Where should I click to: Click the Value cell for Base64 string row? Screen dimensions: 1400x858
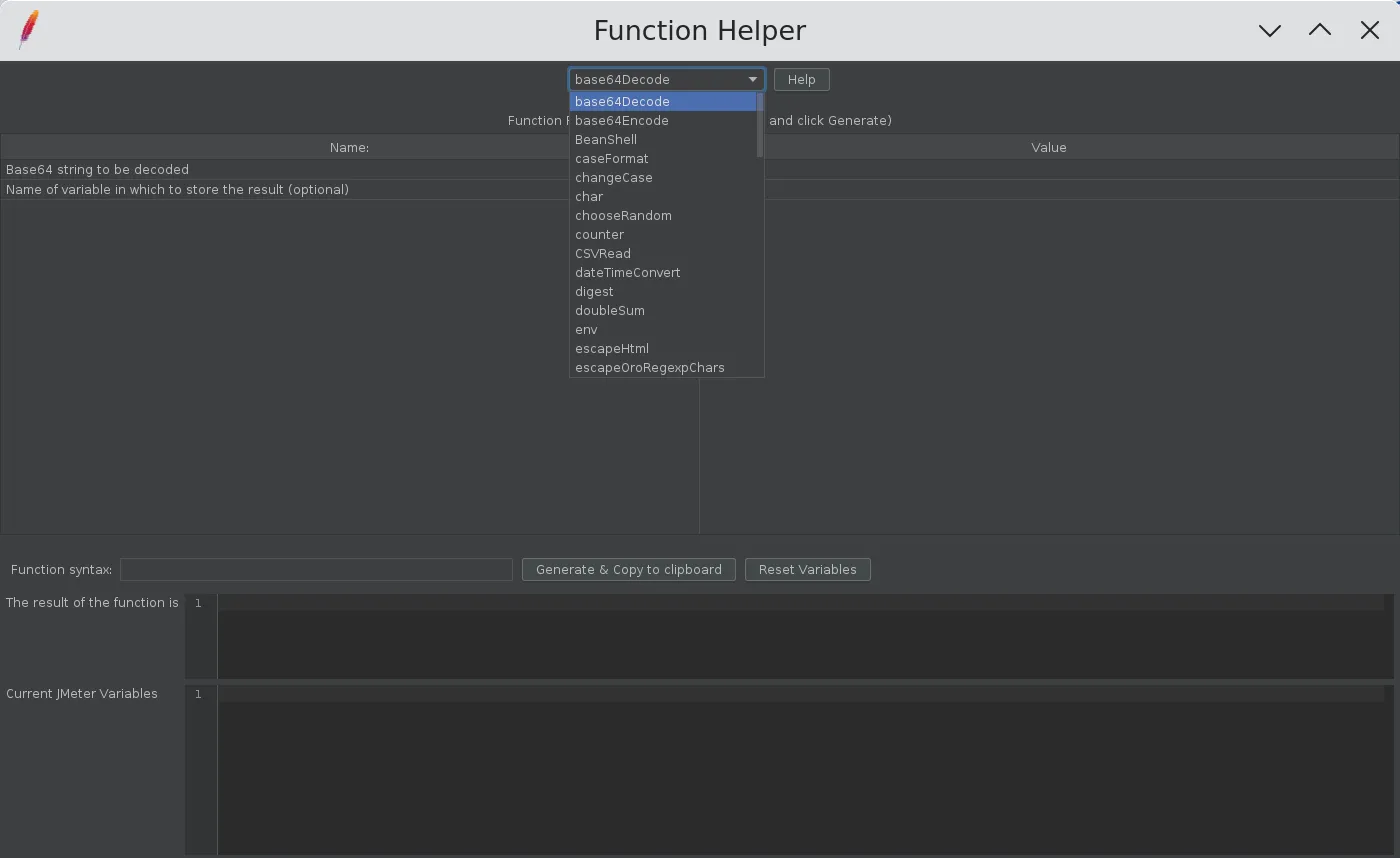click(x=1082, y=170)
